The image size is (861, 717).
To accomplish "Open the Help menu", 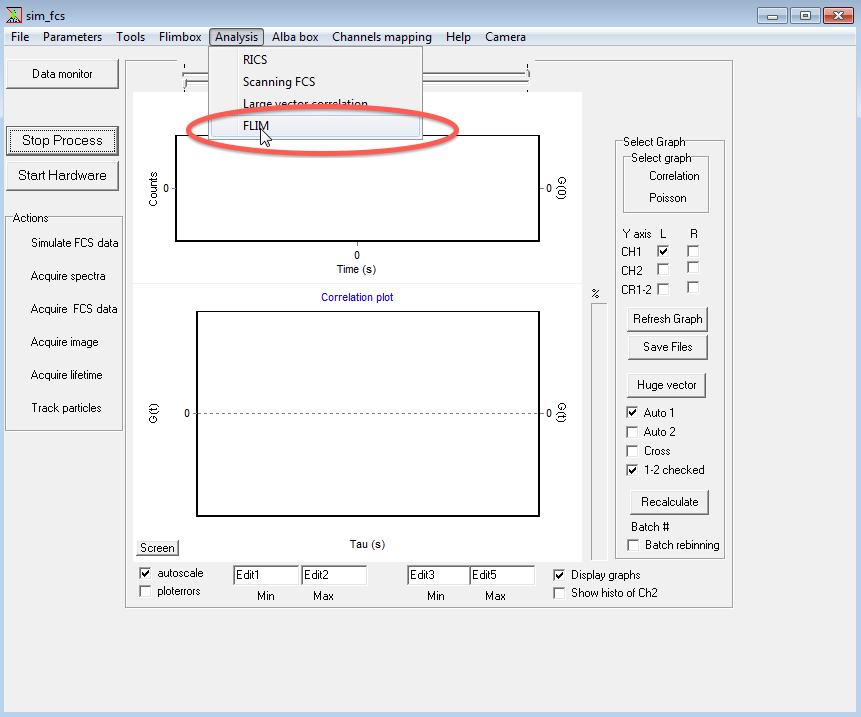I will (458, 37).
